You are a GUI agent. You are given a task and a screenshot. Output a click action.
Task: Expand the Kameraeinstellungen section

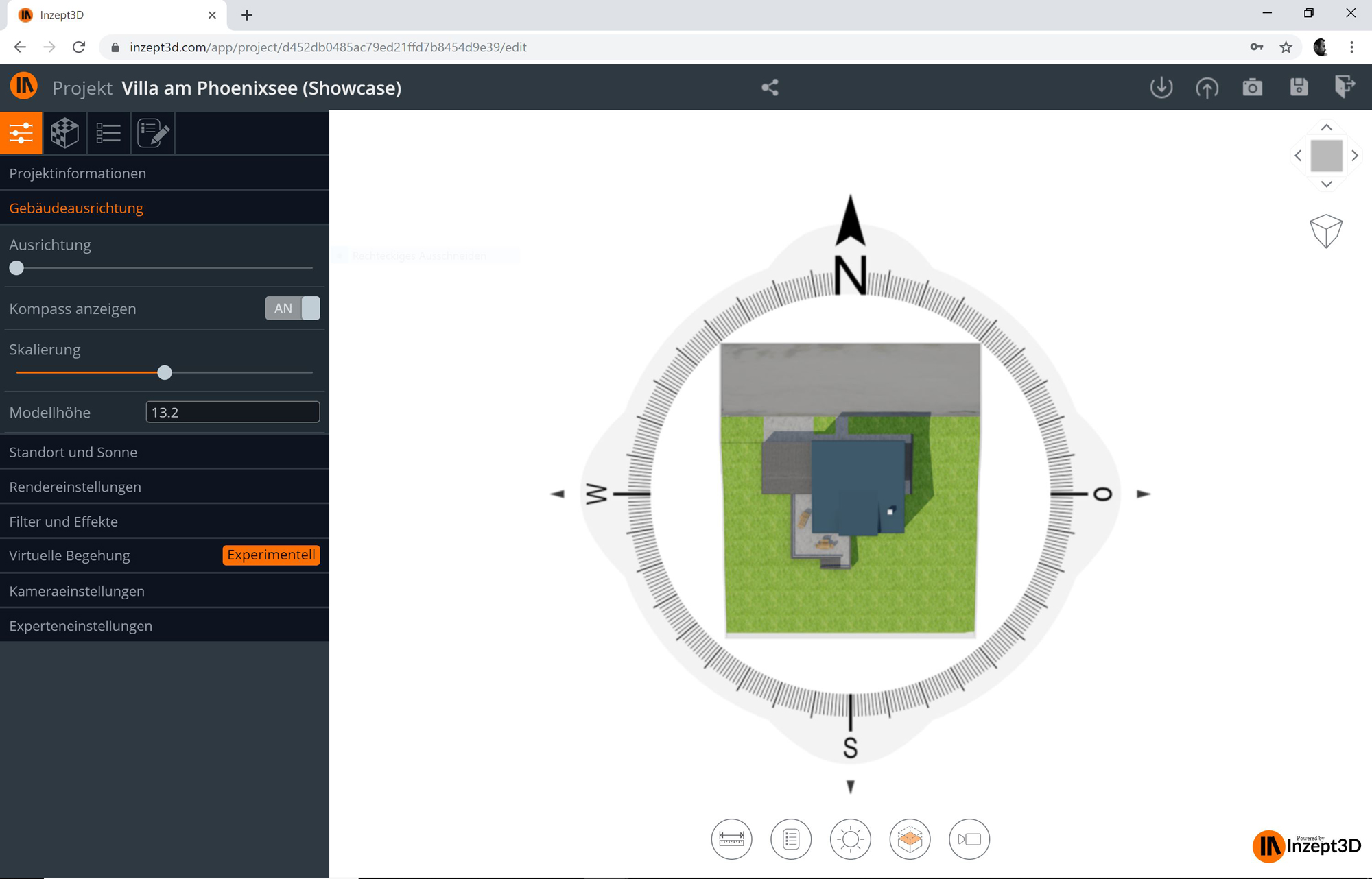click(x=77, y=591)
